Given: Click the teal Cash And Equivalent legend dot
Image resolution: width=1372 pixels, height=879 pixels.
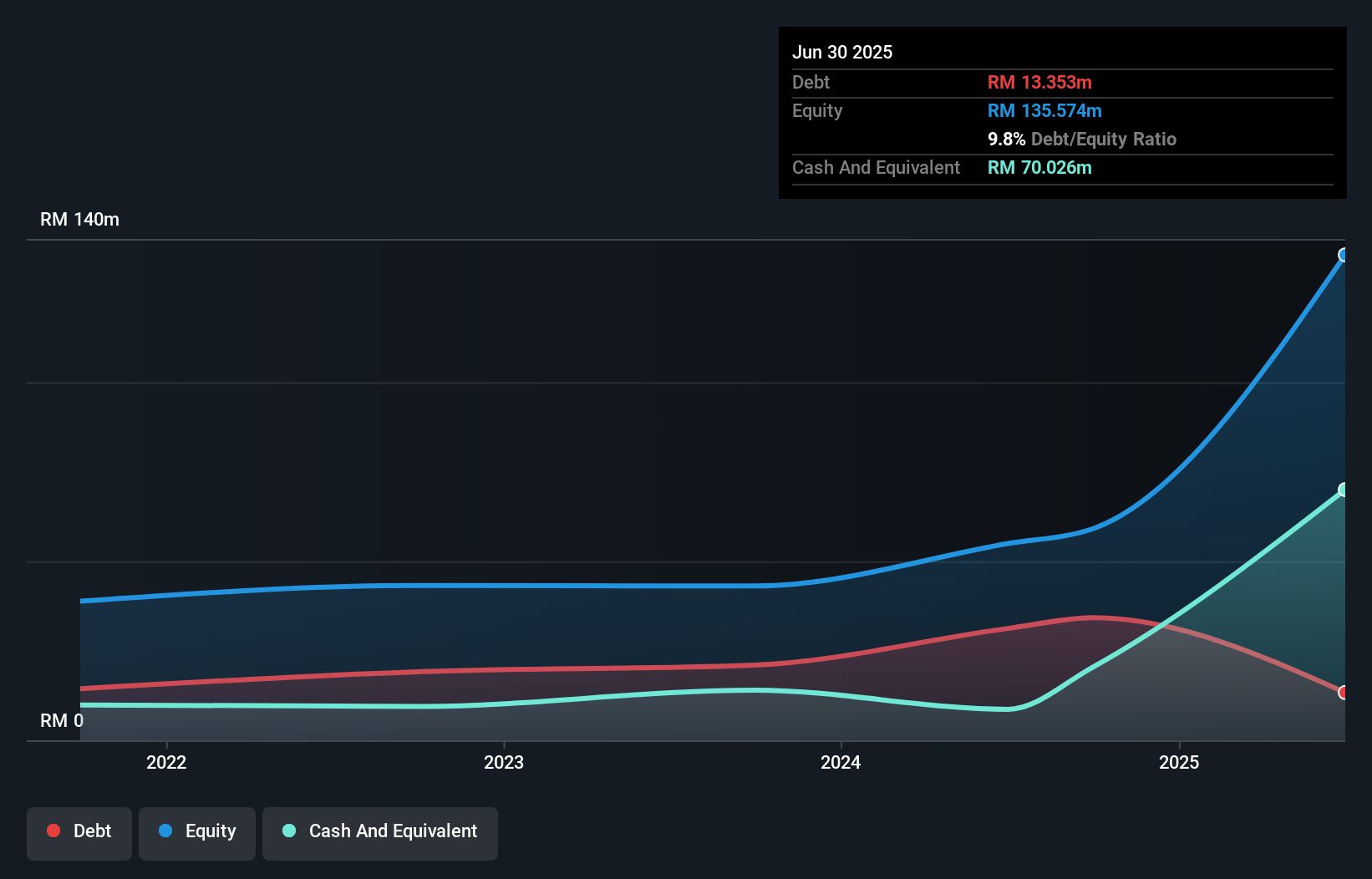Looking at the screenshot, I should [289, 831].
